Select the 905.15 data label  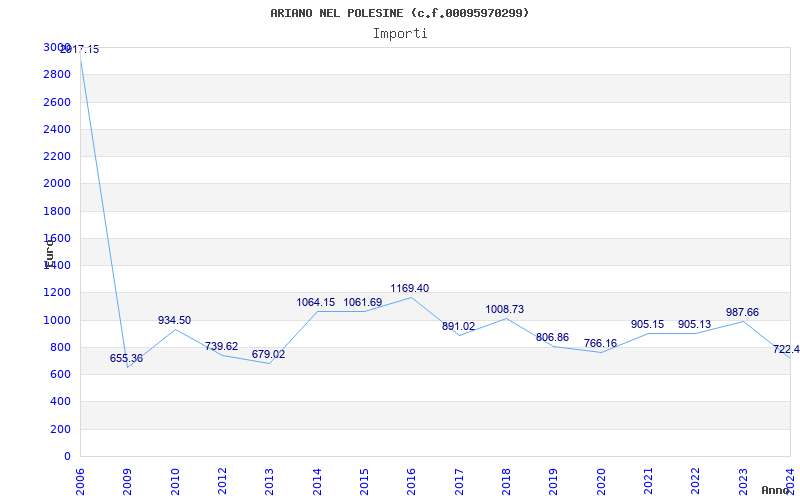pyautogui.click(x=647, y=324)
